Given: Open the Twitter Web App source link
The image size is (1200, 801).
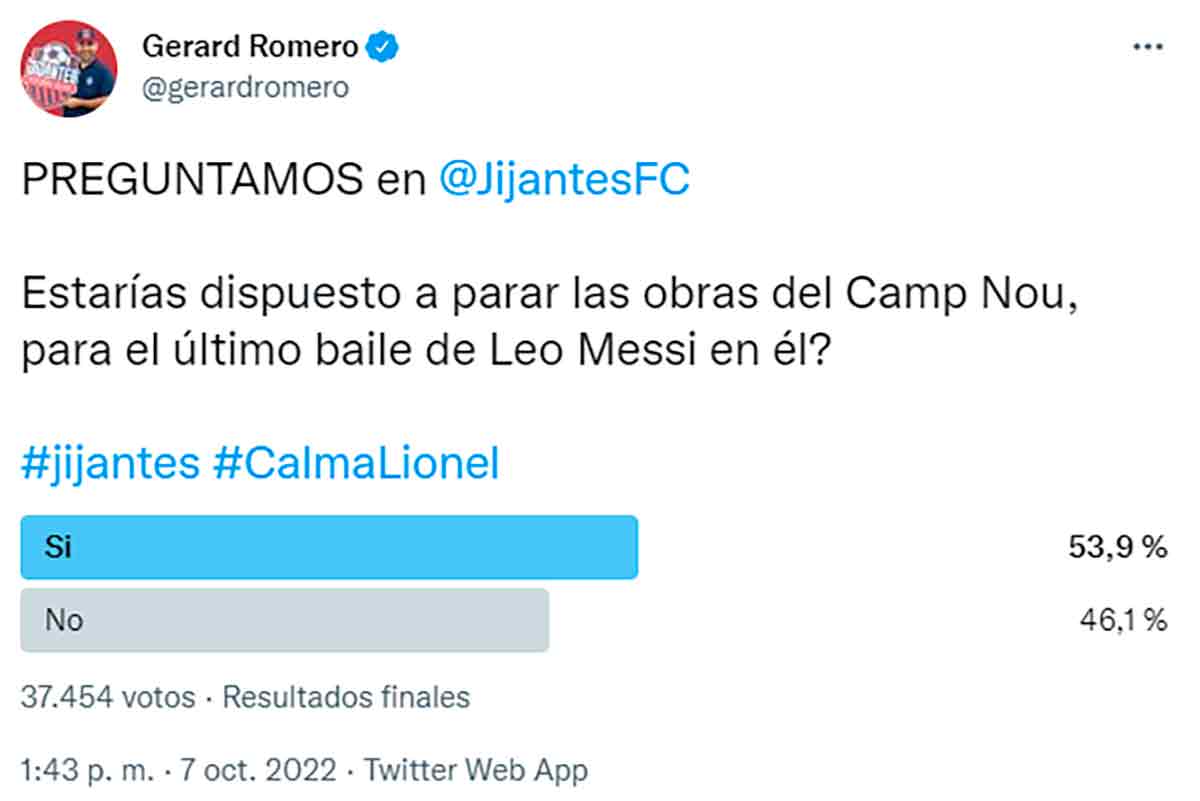Looking at the screenshot, I should click(x=476, y=771).
